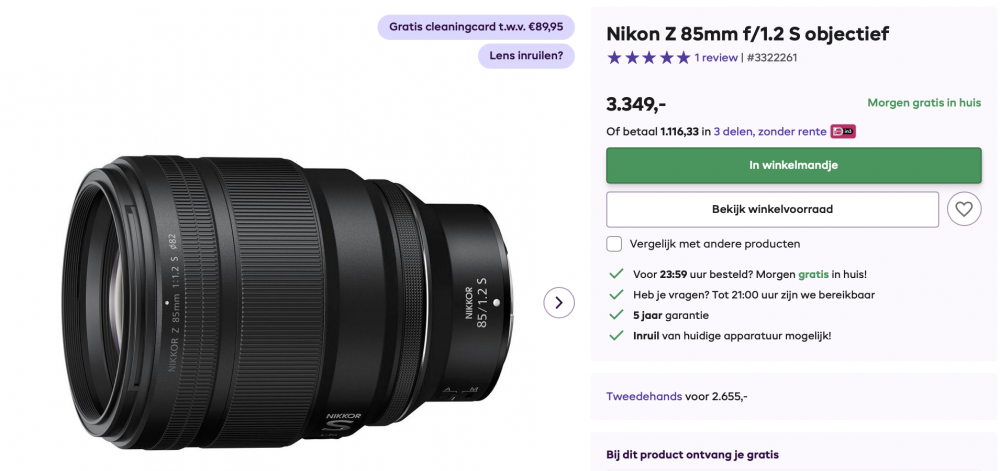Click checkmark beside Inruil van huidige apparatuur
This screenshot has width=1000, height=471.
click(x=615, y=335)
